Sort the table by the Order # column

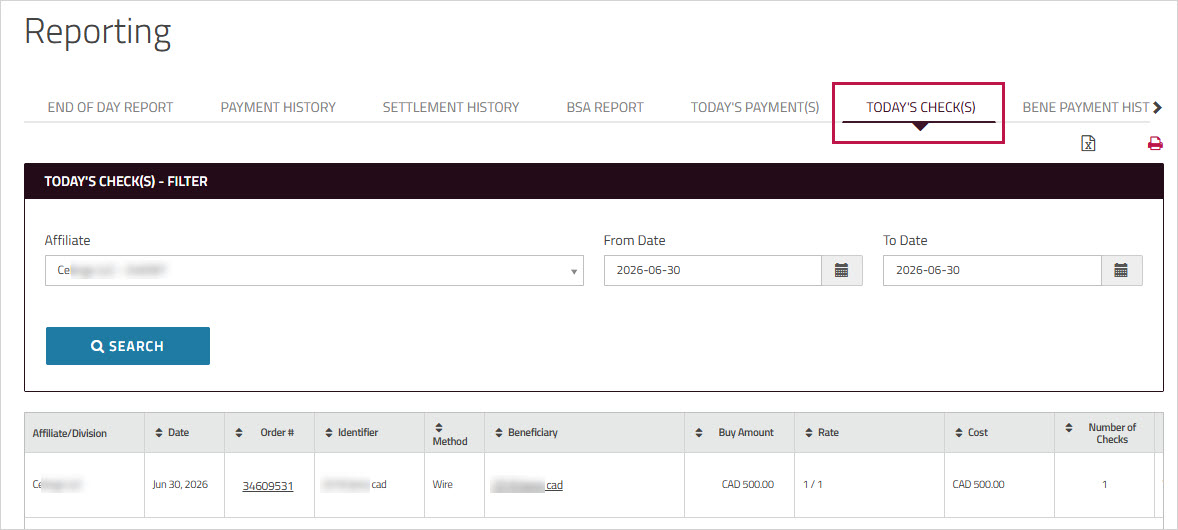point(239,432)
